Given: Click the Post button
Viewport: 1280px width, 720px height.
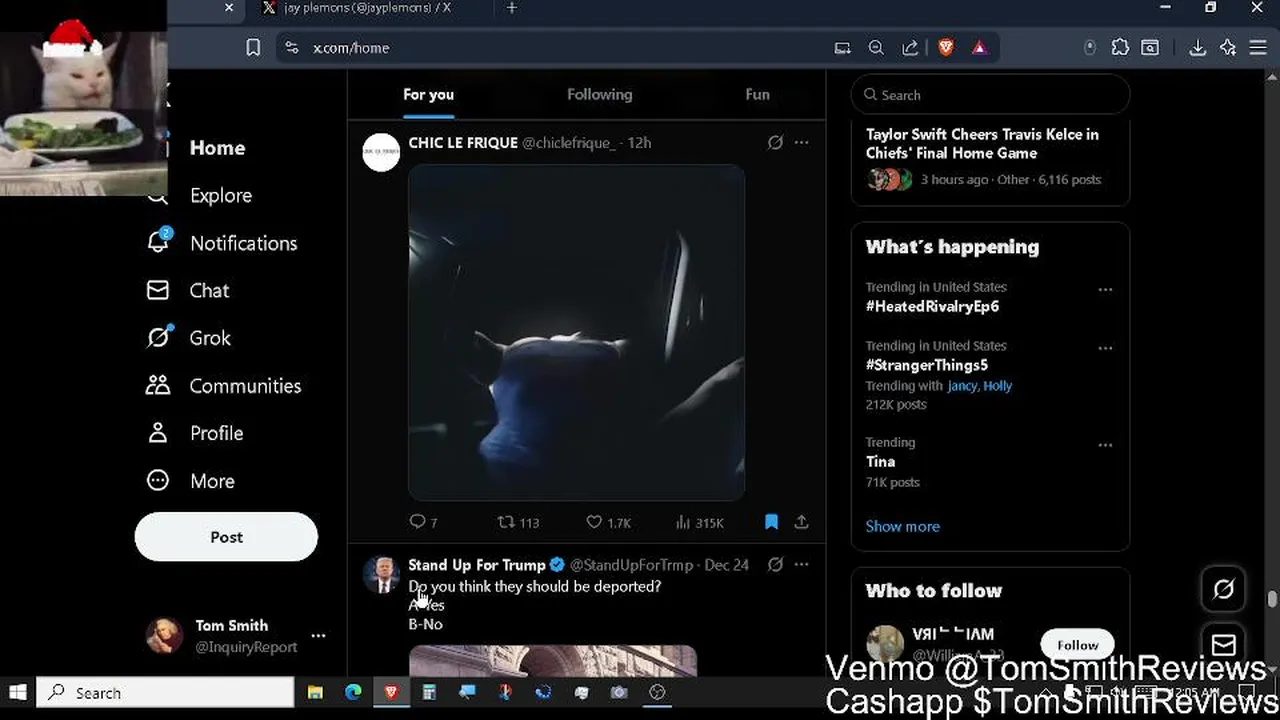Looking at the screenshot, I should 226,537.
